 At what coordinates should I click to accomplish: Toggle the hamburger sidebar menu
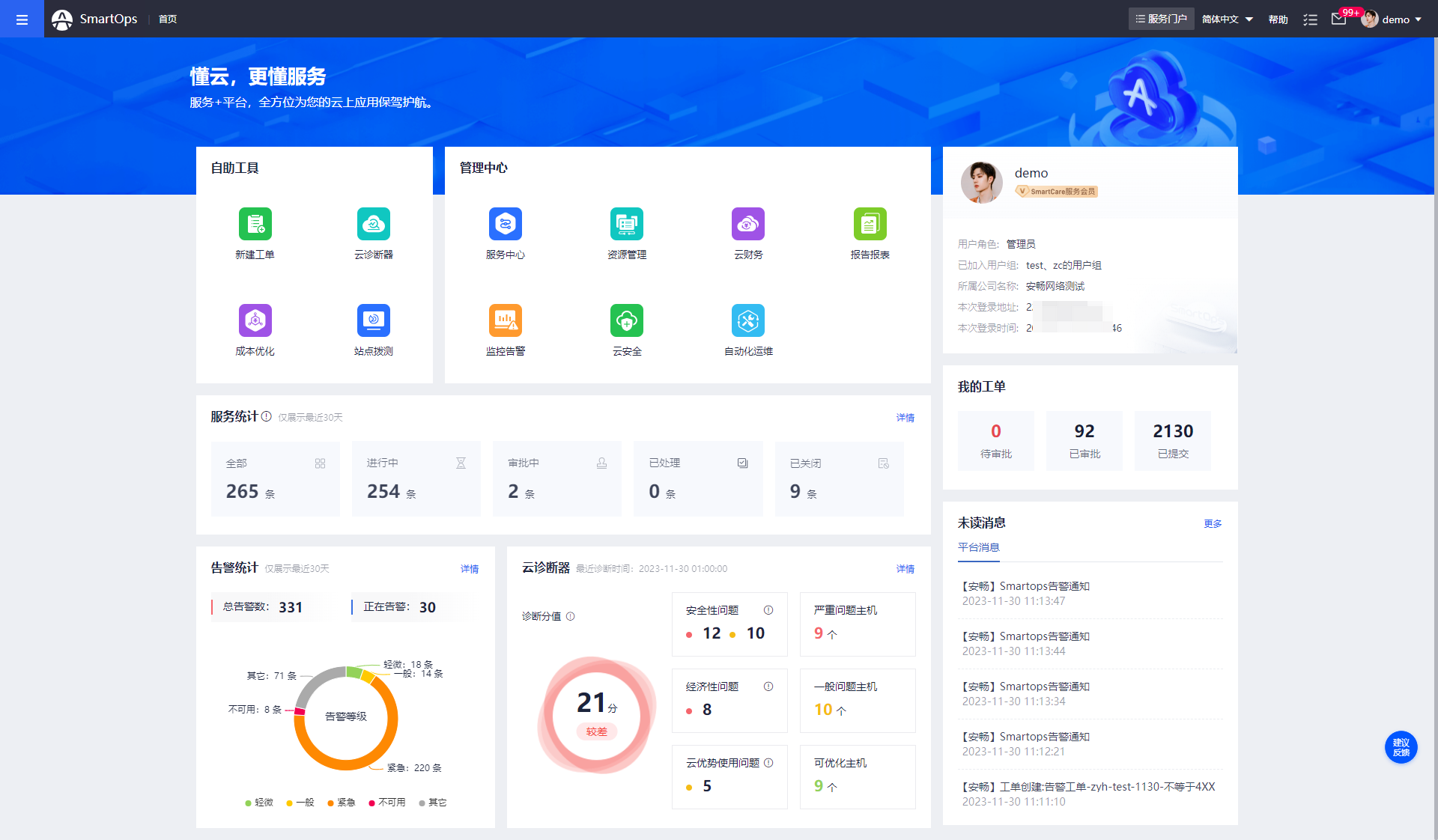click(22, 19)
